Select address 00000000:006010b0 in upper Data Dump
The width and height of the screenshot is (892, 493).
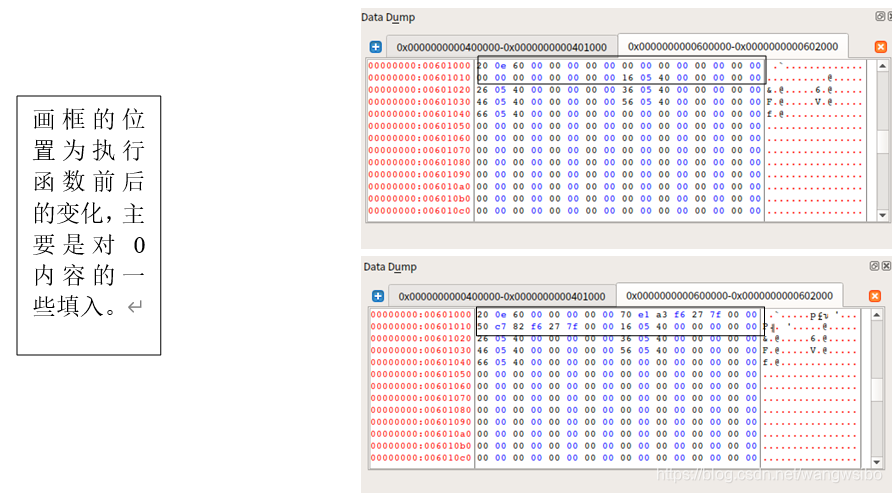click(419, 198)
